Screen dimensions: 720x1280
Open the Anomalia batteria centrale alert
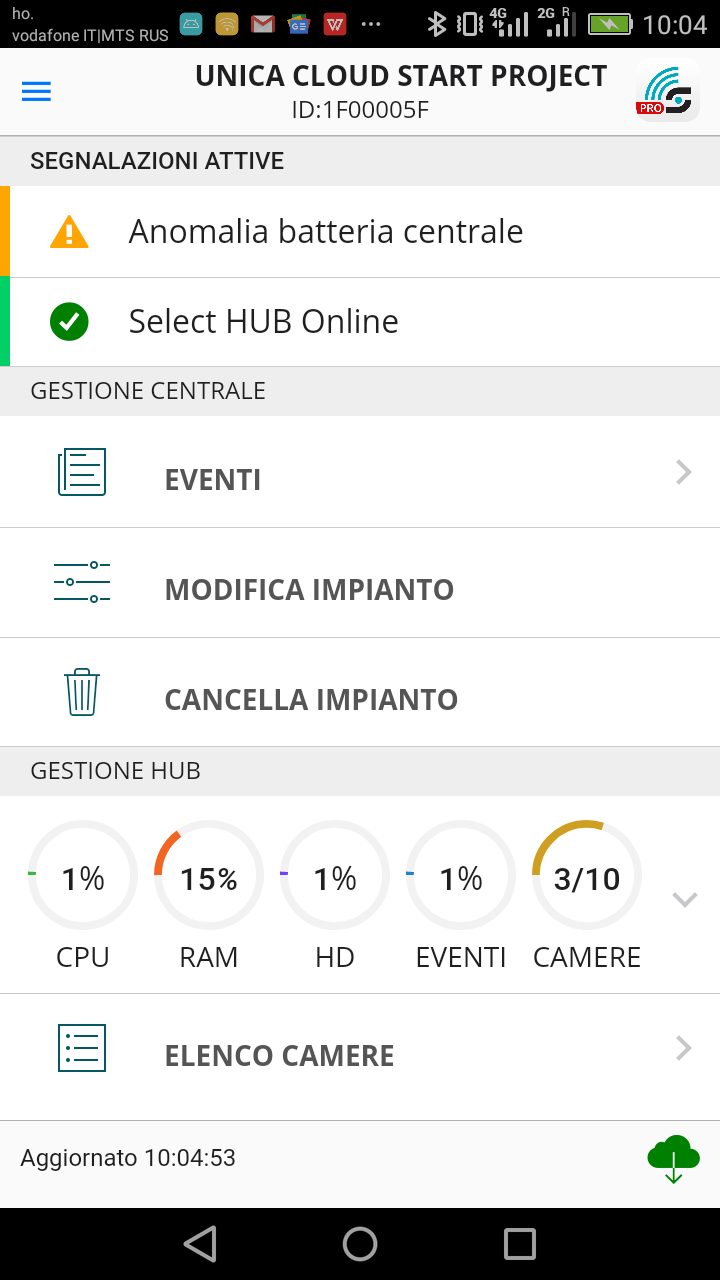[326, 232]
